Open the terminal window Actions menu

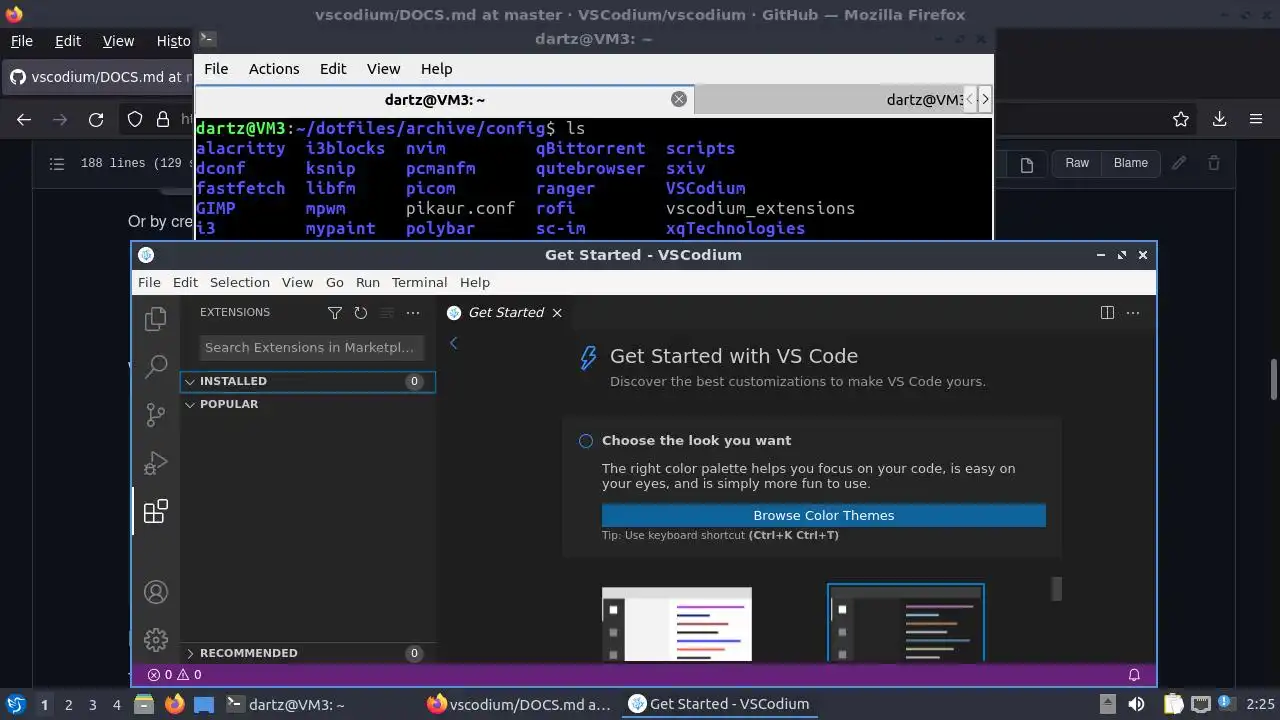point(274,69)
